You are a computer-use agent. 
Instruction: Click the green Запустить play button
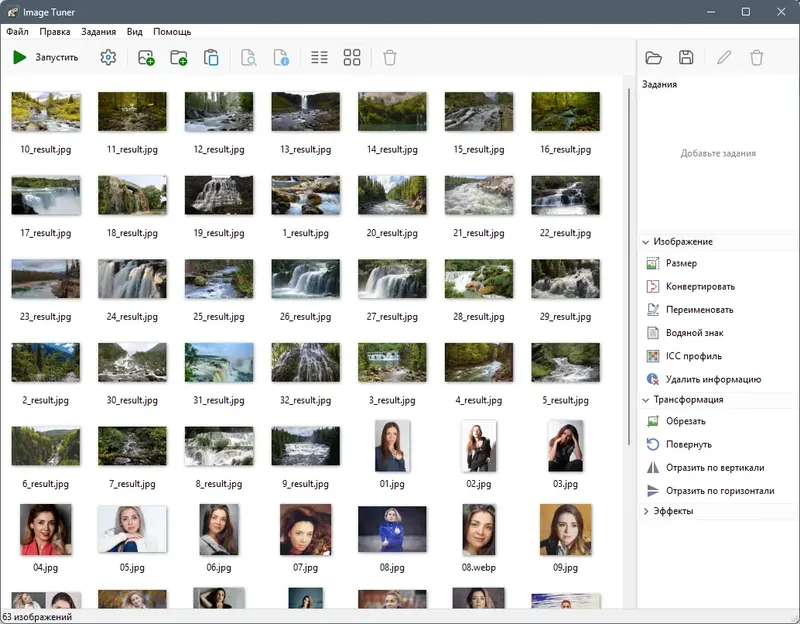coord(45,57)
